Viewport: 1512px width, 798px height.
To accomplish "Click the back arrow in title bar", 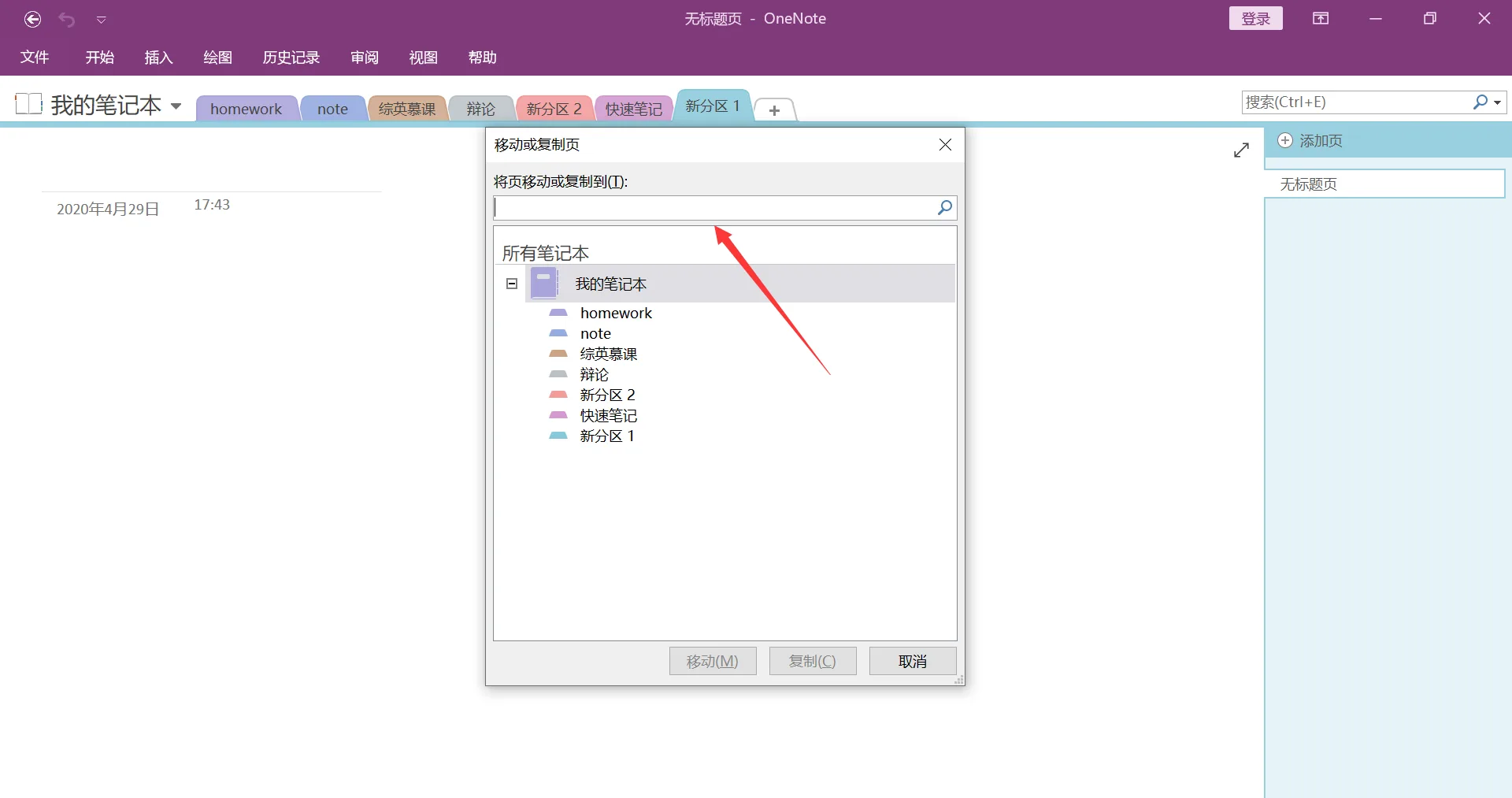I will coord(32,19).
